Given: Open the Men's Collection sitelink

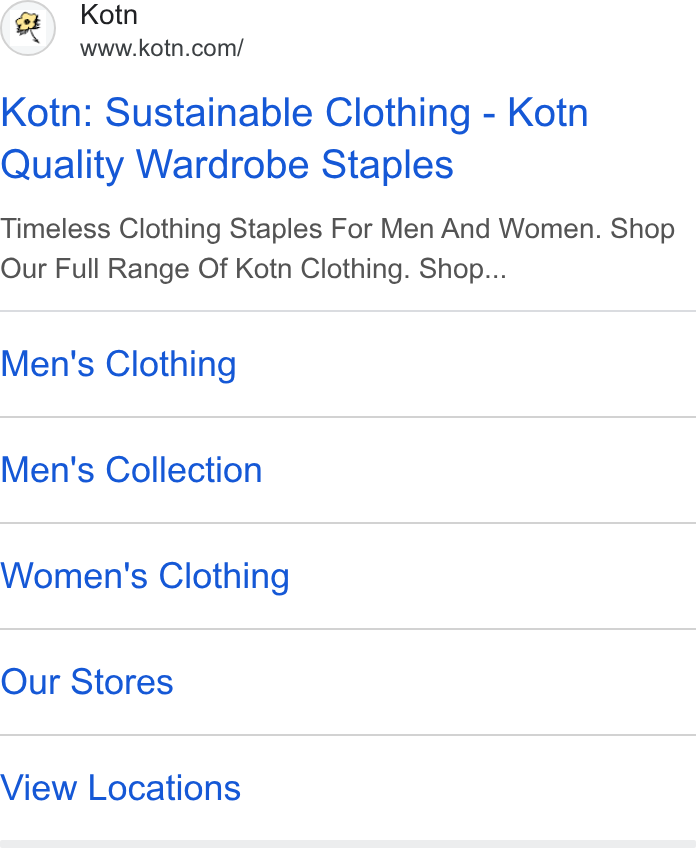Looking at the screenshot, I should (131, 470).
